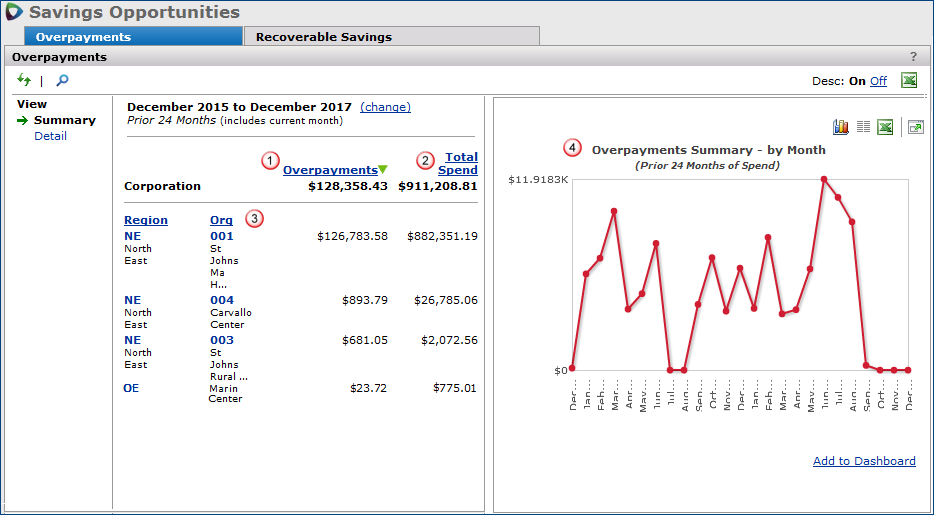
Task: Select the Overpayments tab
Action: (x=83, y=37)
